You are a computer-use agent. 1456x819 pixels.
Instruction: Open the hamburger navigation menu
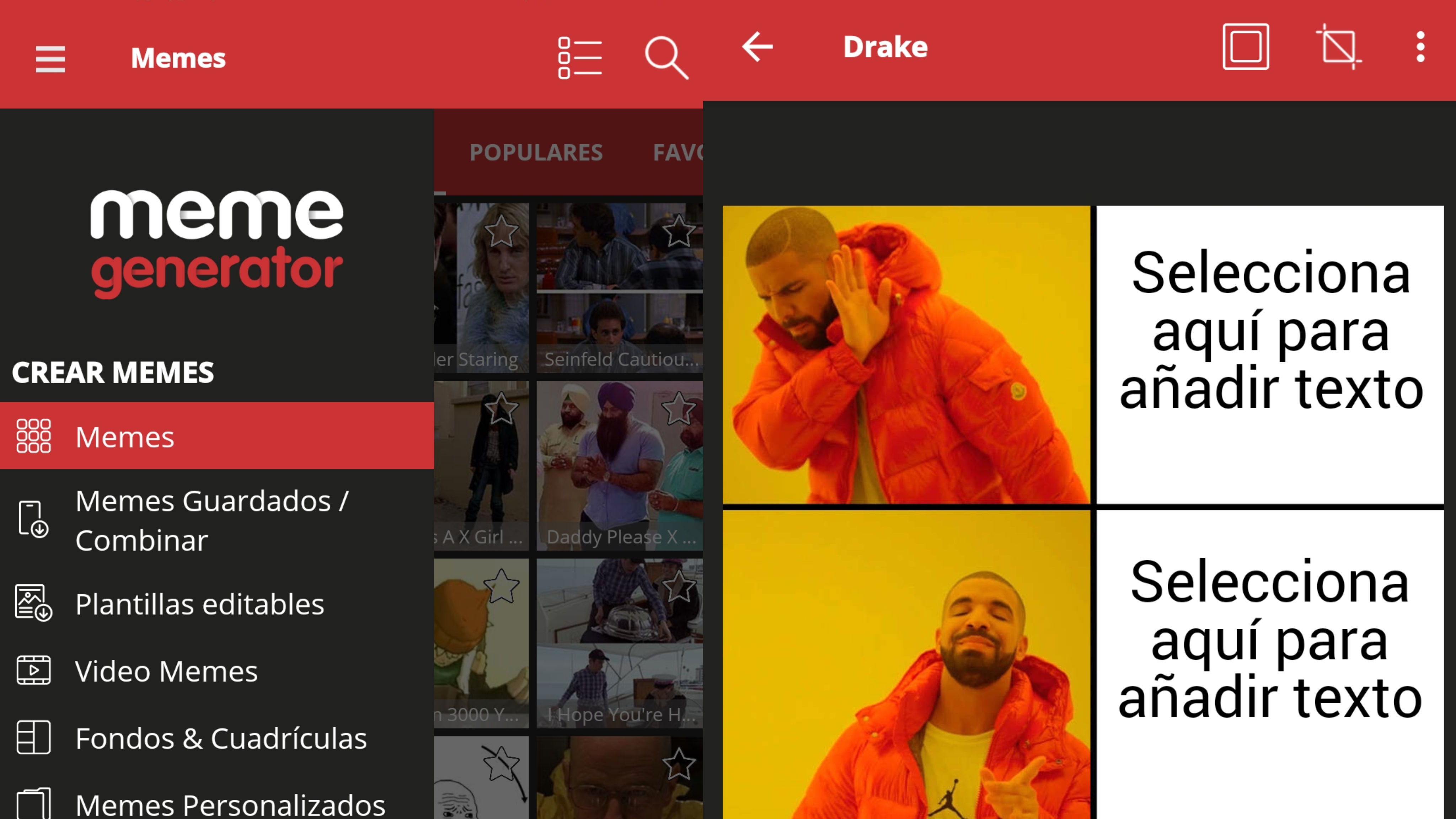pos(50,59)
